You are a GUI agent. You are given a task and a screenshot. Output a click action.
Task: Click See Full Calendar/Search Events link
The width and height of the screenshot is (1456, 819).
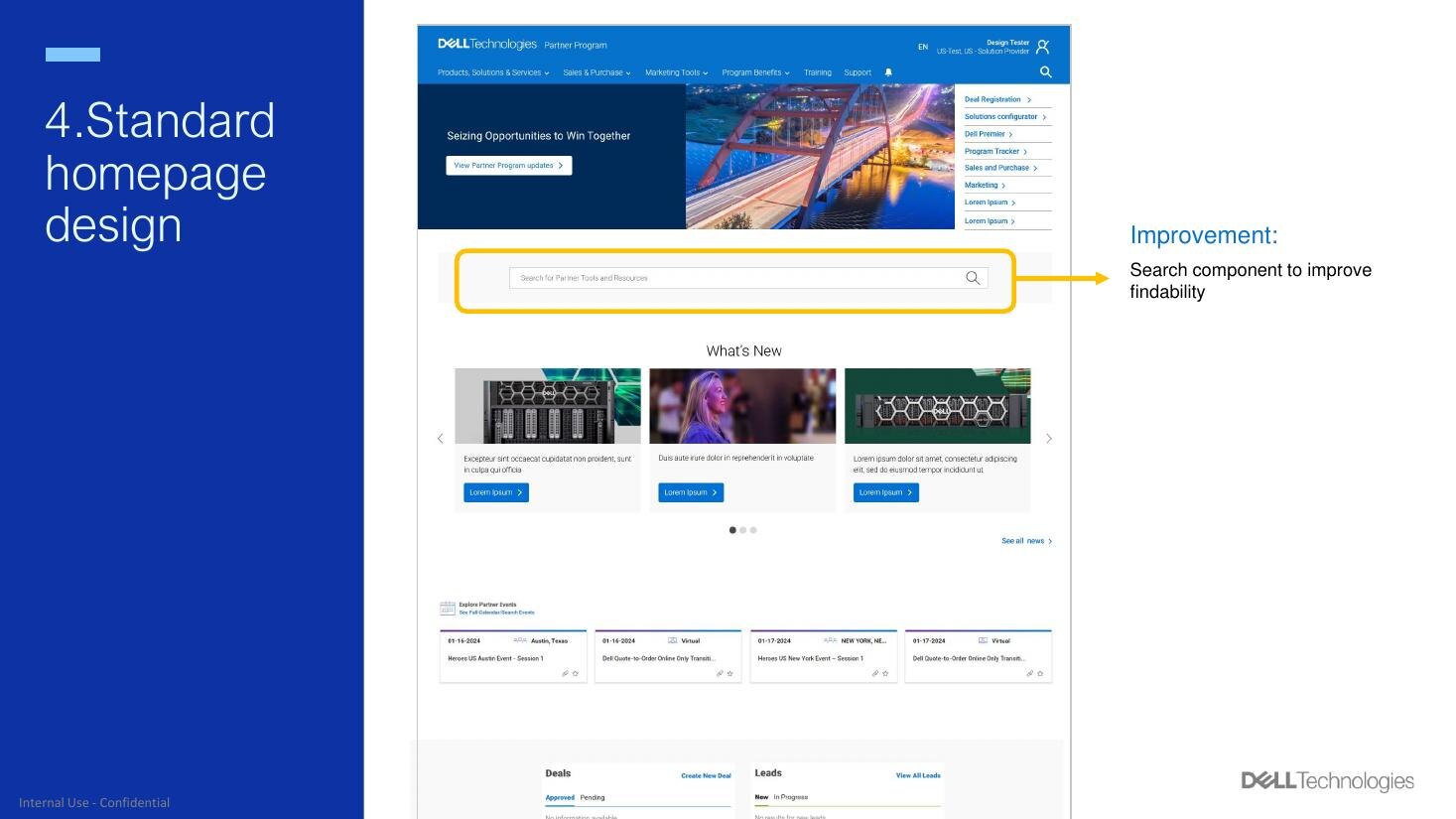pyautogui.click(x=496, y=613)
